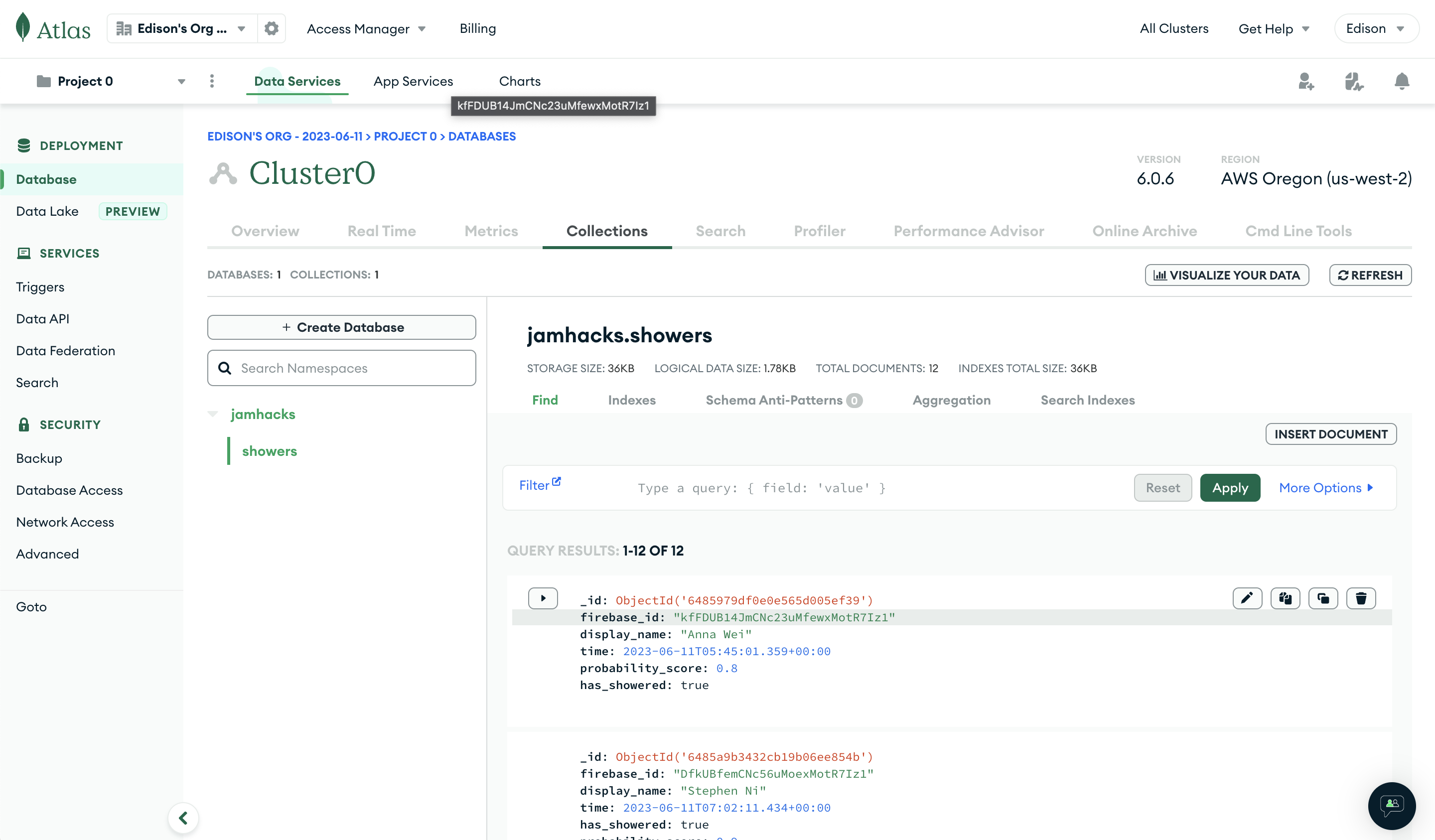Collapse the jamhacks database tree node
Image resolution: width=1435 pixels, height=840 pixels.
213,414
